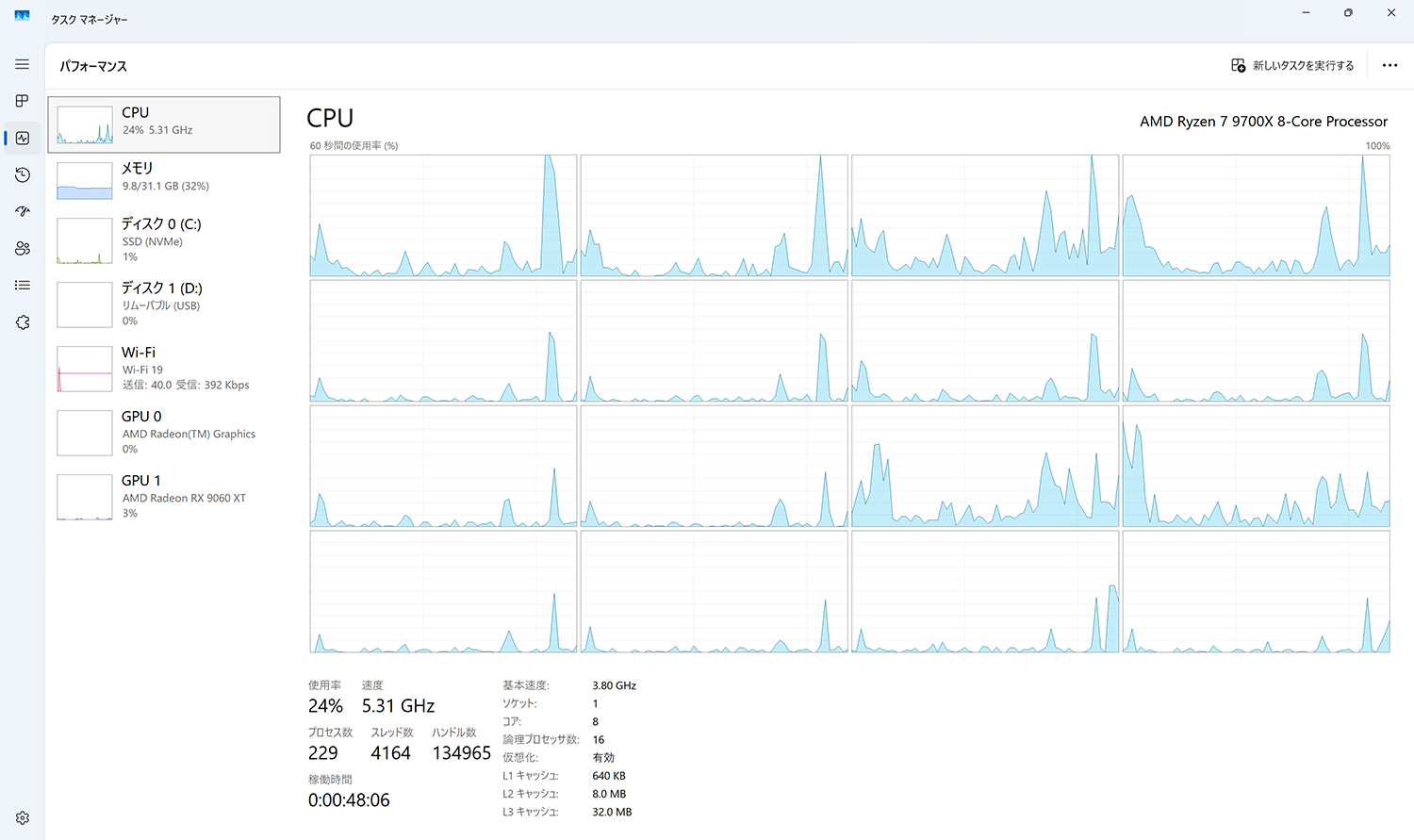Click the ハンドル数 label

tap(453, 733)
